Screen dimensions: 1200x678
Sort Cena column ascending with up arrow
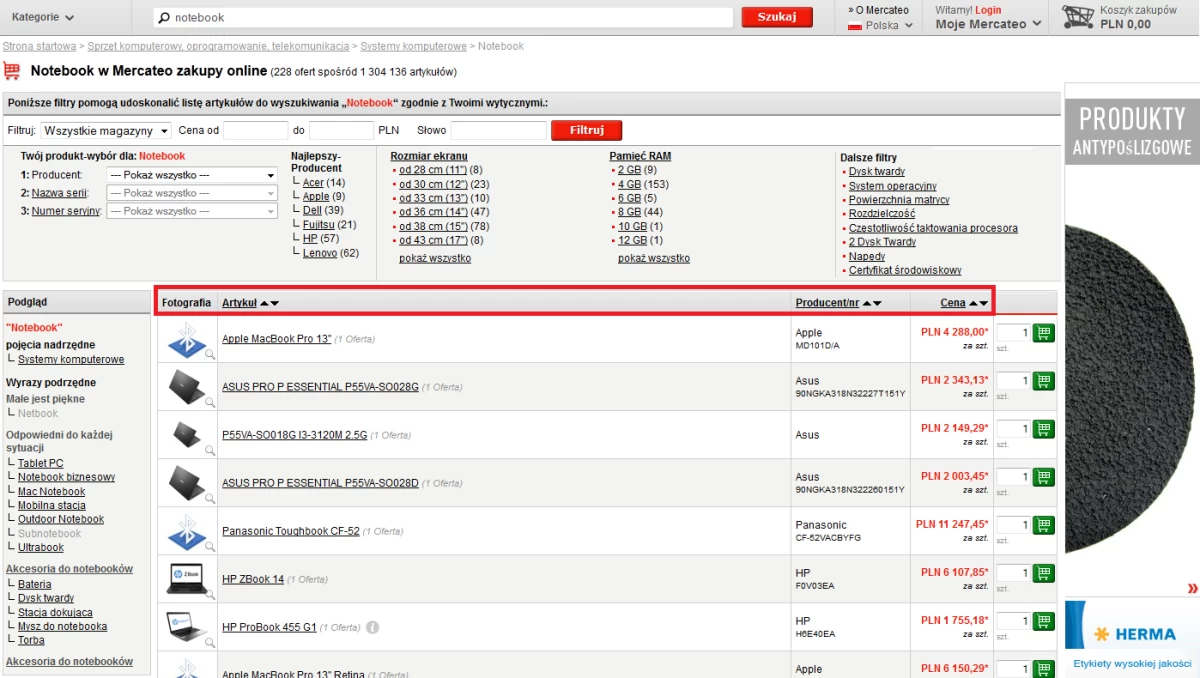click(973, 303)
